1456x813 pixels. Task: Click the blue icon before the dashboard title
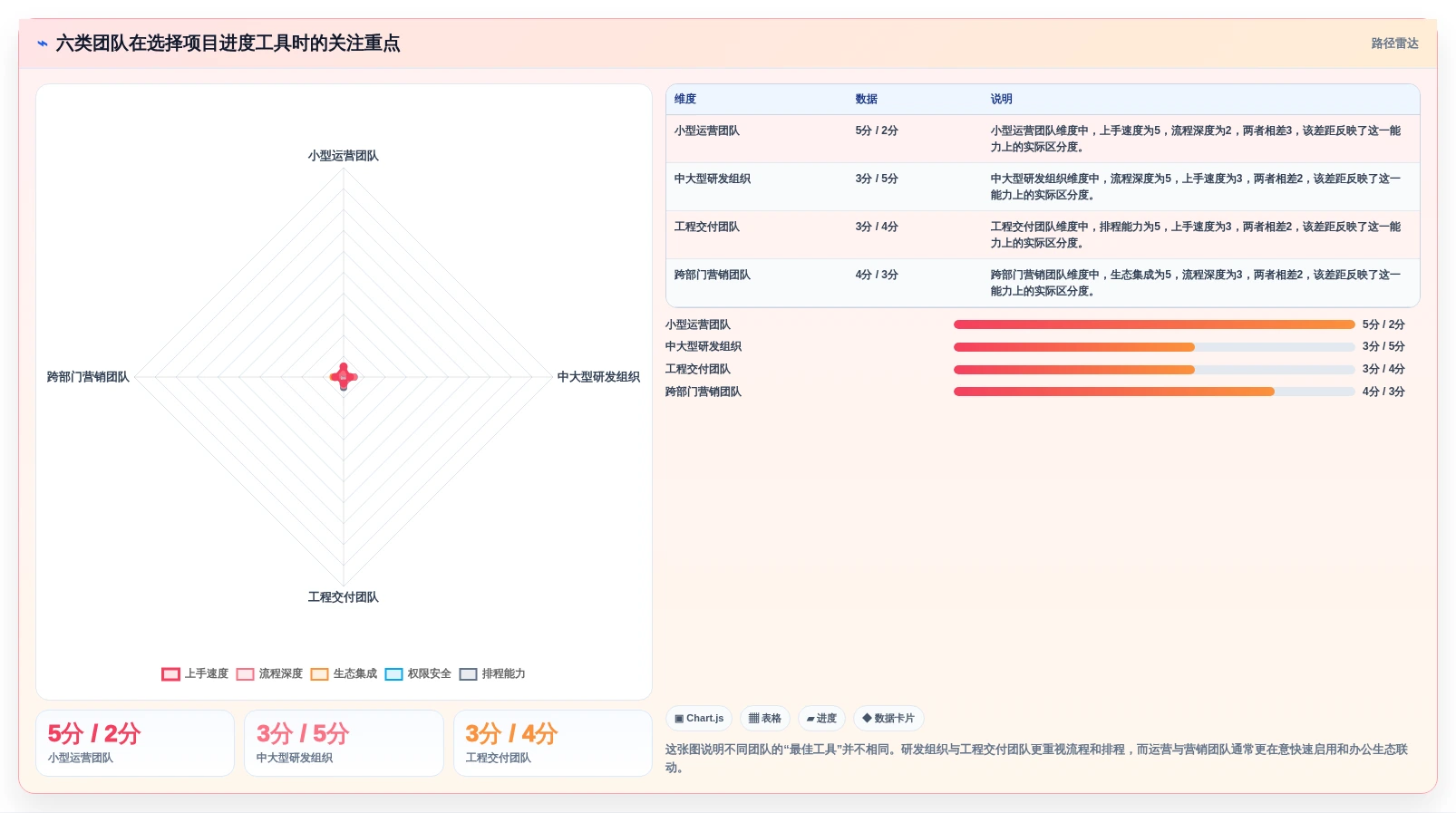coord(43,44)
